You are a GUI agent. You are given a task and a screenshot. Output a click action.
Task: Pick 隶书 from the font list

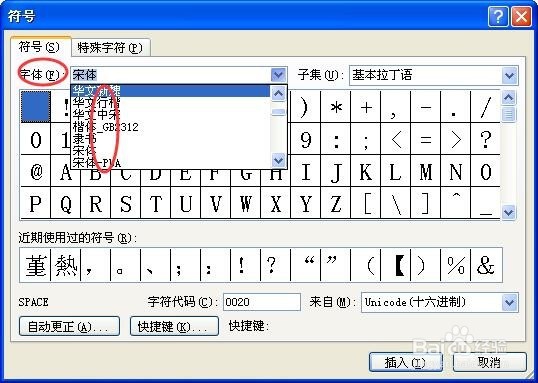click(170, 139)
